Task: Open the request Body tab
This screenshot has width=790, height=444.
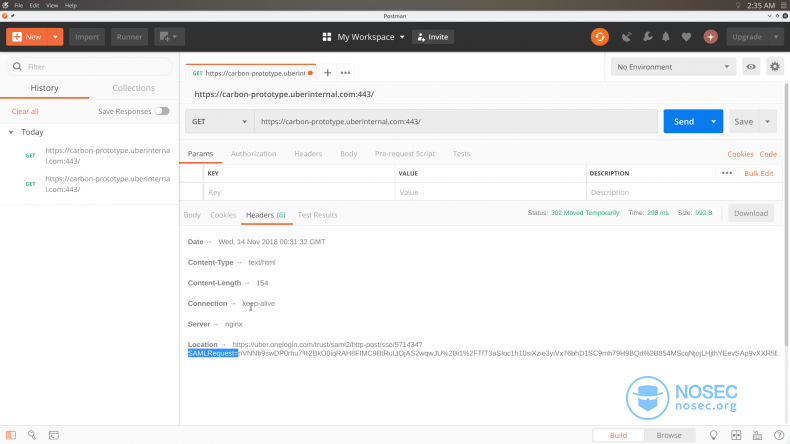Action: pos(348,154)
